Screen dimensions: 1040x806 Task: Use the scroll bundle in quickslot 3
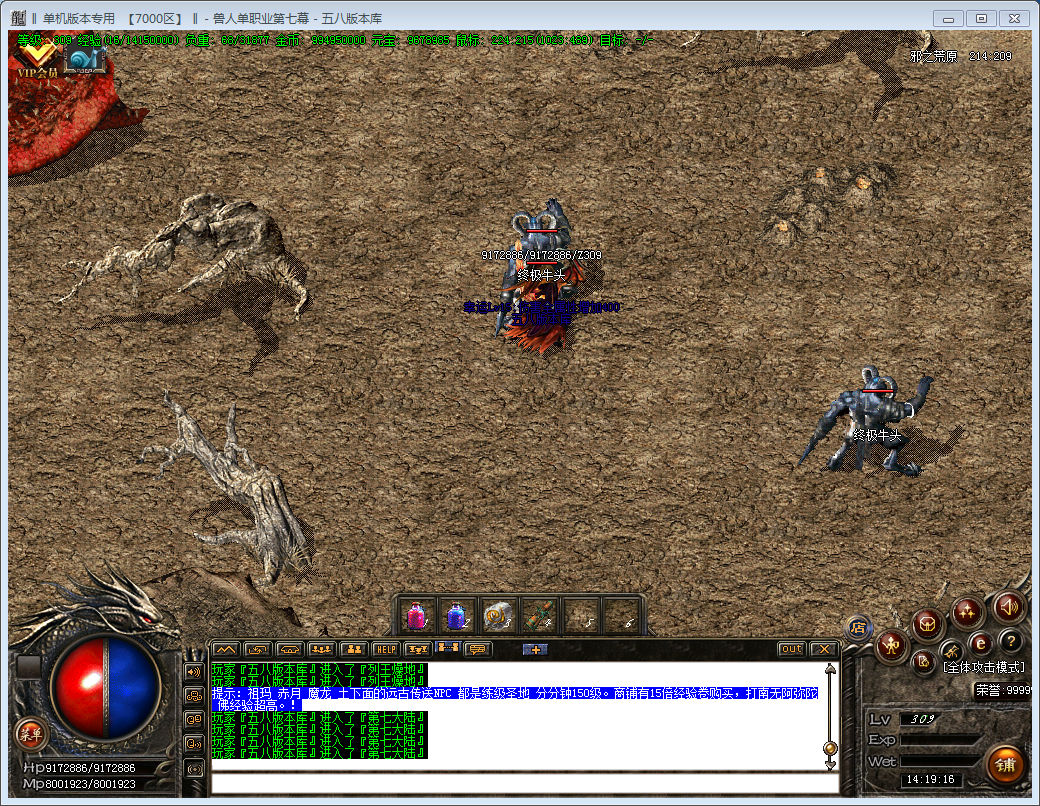(x=497, y=615)
